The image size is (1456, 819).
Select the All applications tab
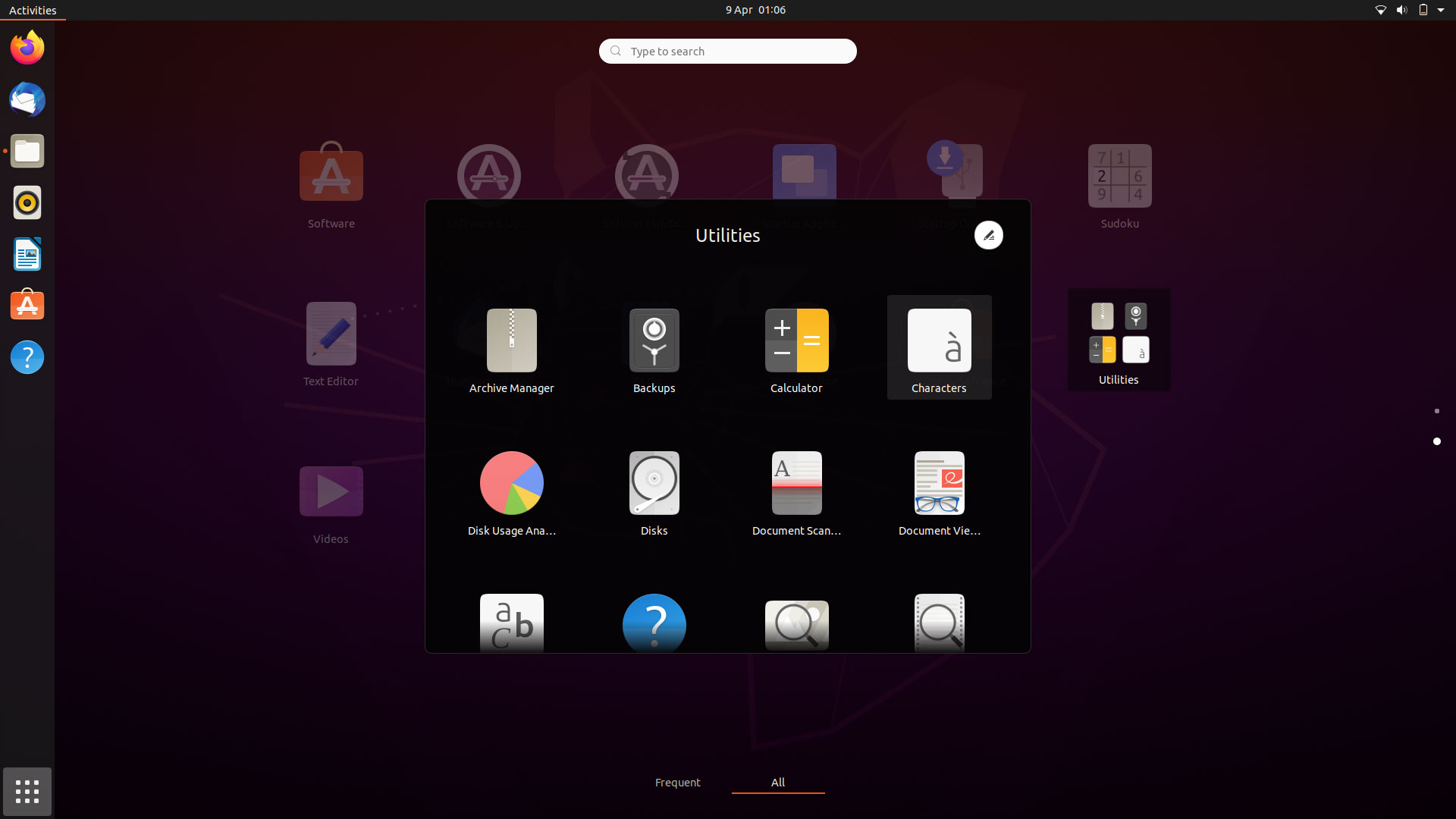coord(777,782)
